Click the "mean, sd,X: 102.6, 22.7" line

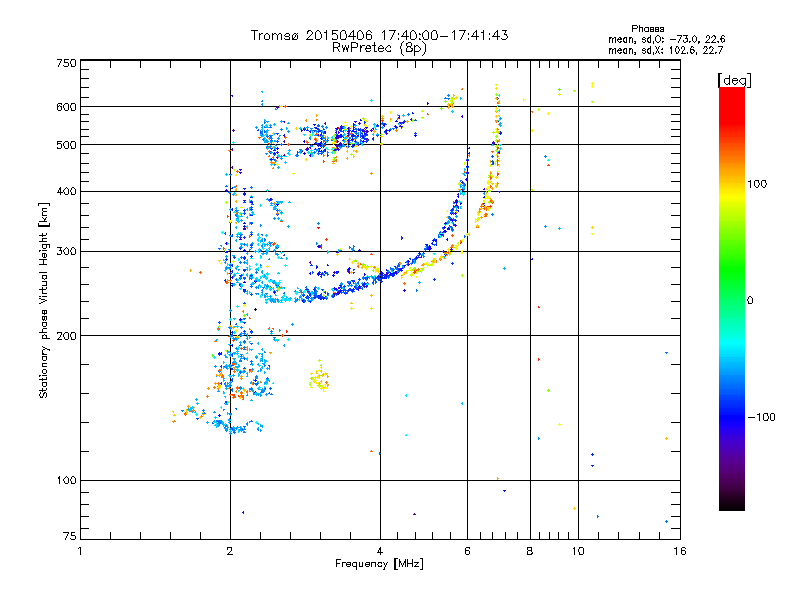coord(665,50)
